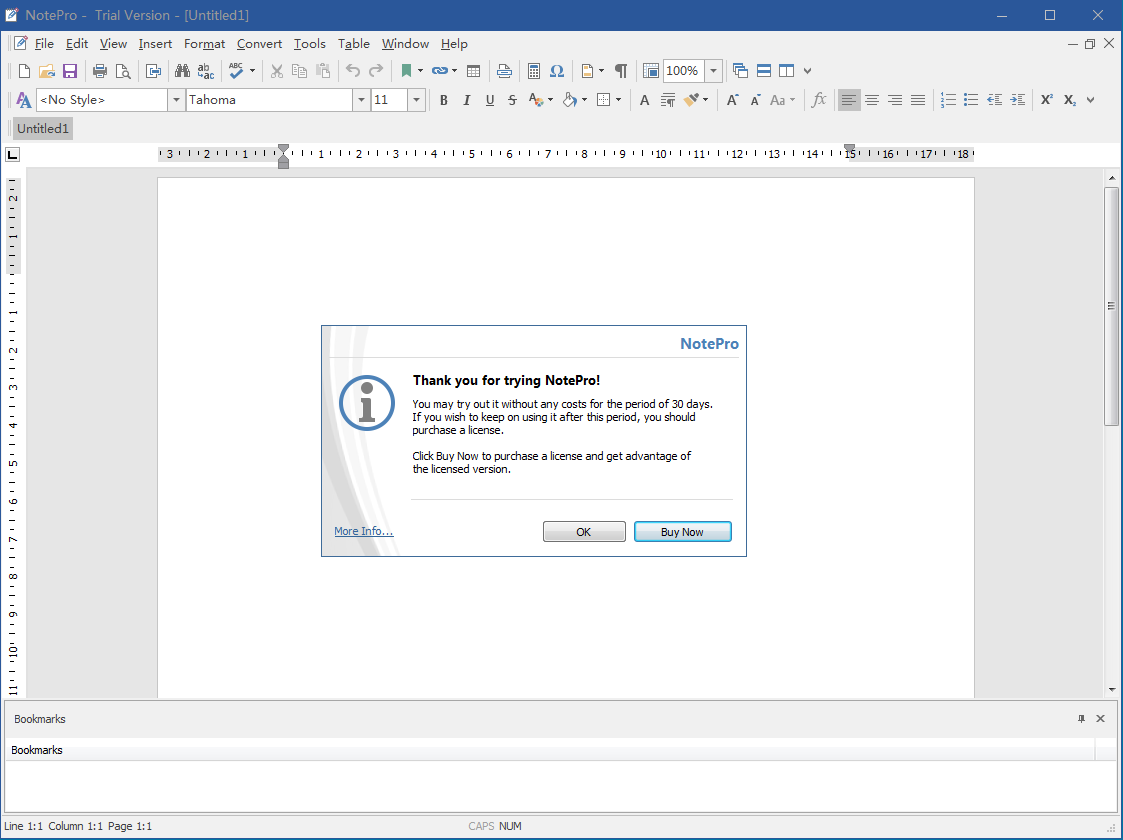Open the Find binoculars tool
The width and height of the screenshot is (1123, 840).
182,71
